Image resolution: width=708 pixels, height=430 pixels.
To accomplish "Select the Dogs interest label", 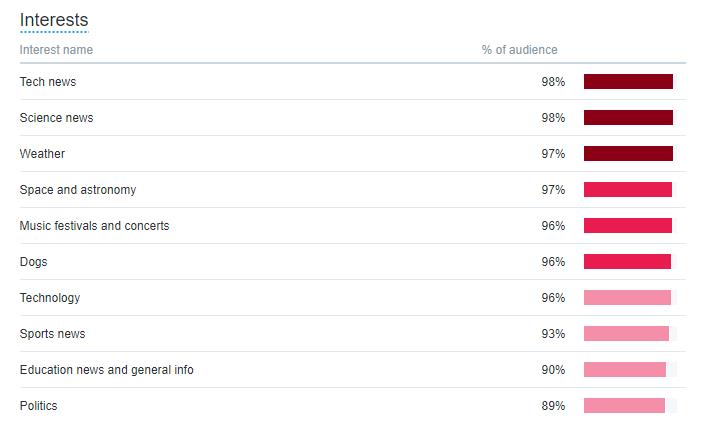I will 33,262.
